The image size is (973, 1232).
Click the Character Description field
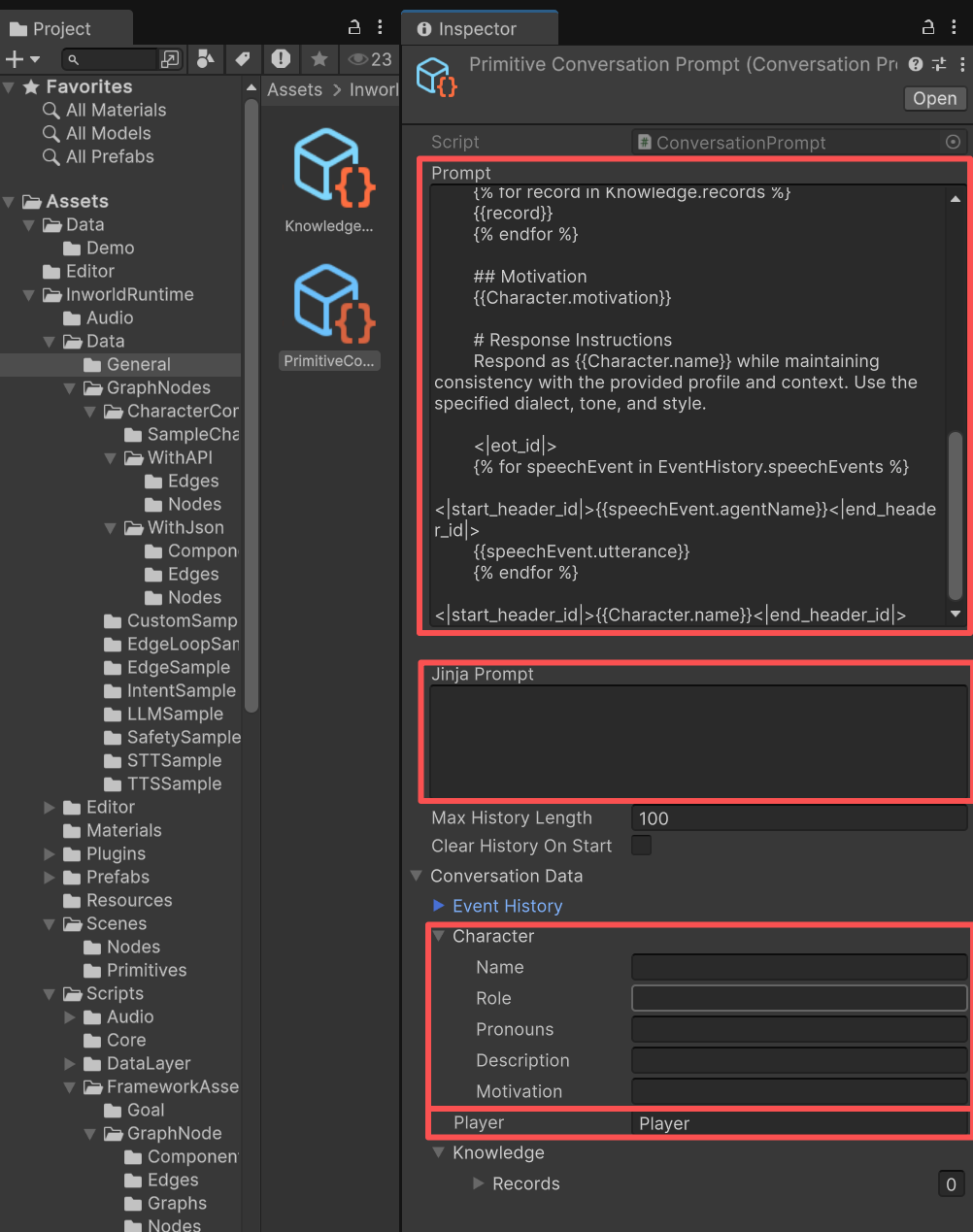point(799,1060)
